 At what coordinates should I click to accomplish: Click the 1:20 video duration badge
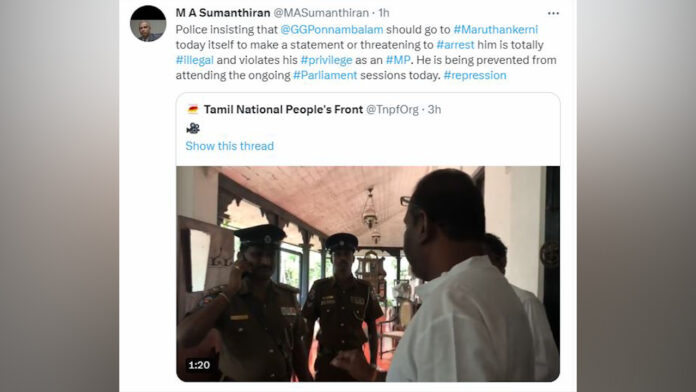coord(199,365)
